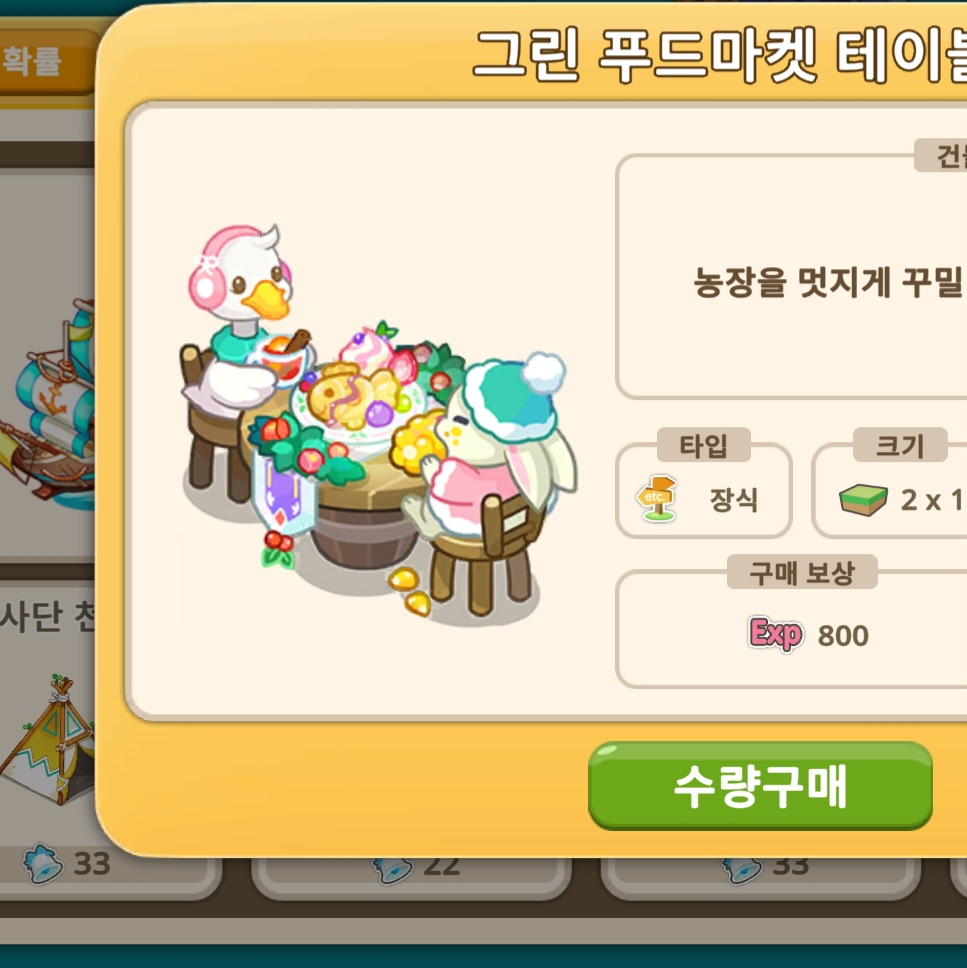Image resolution: width=967 pixels, height=968 pixels.
Task: Click the 크기 label tab
Action: click(x=900, y=445)
